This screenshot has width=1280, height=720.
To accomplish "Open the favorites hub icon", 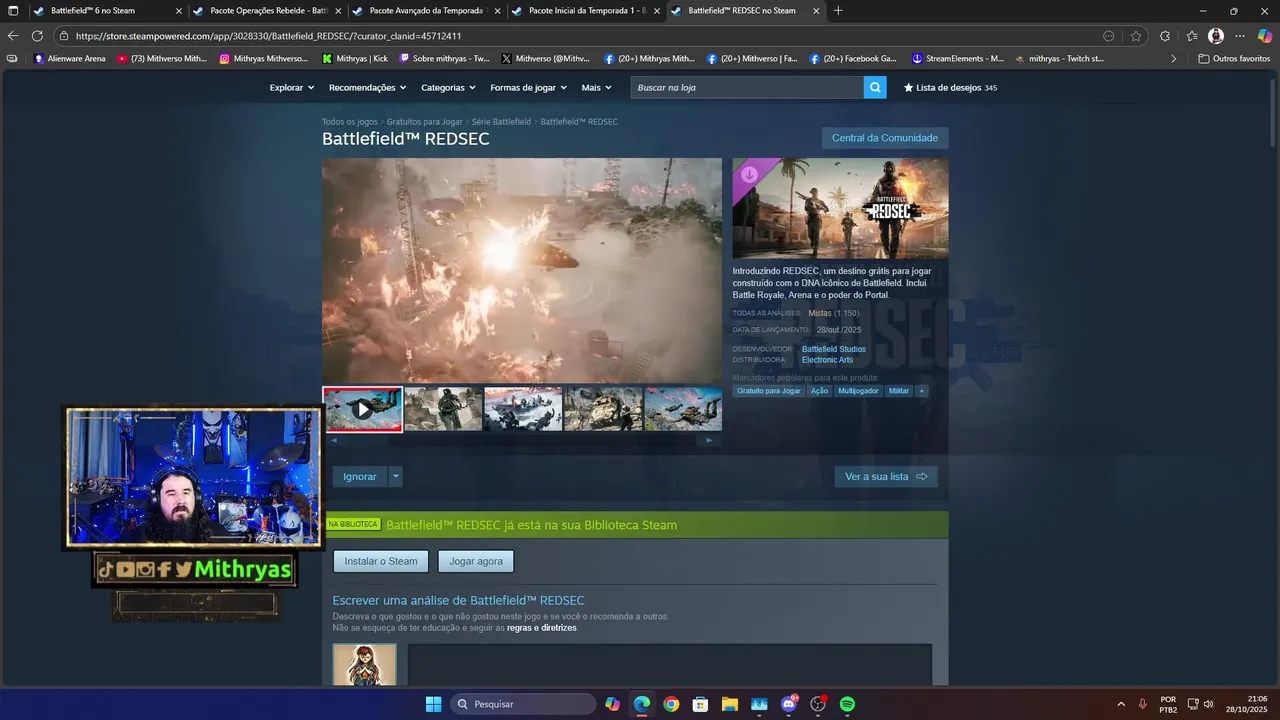I will point(1192,36).
